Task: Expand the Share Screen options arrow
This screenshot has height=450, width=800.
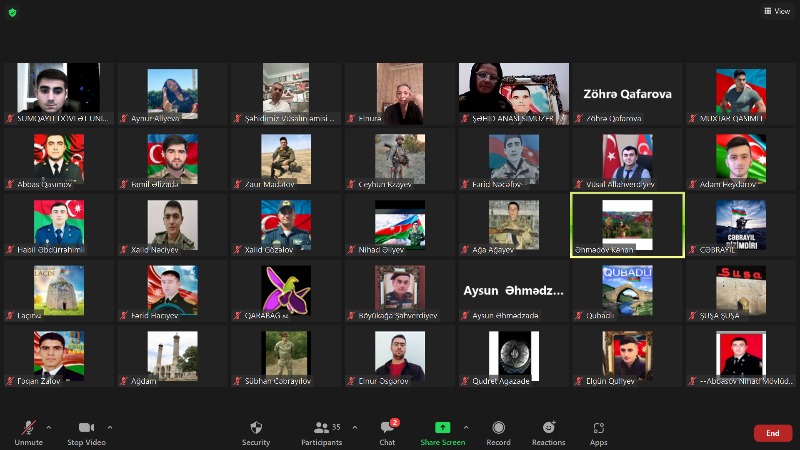Action: pos(466,427)
